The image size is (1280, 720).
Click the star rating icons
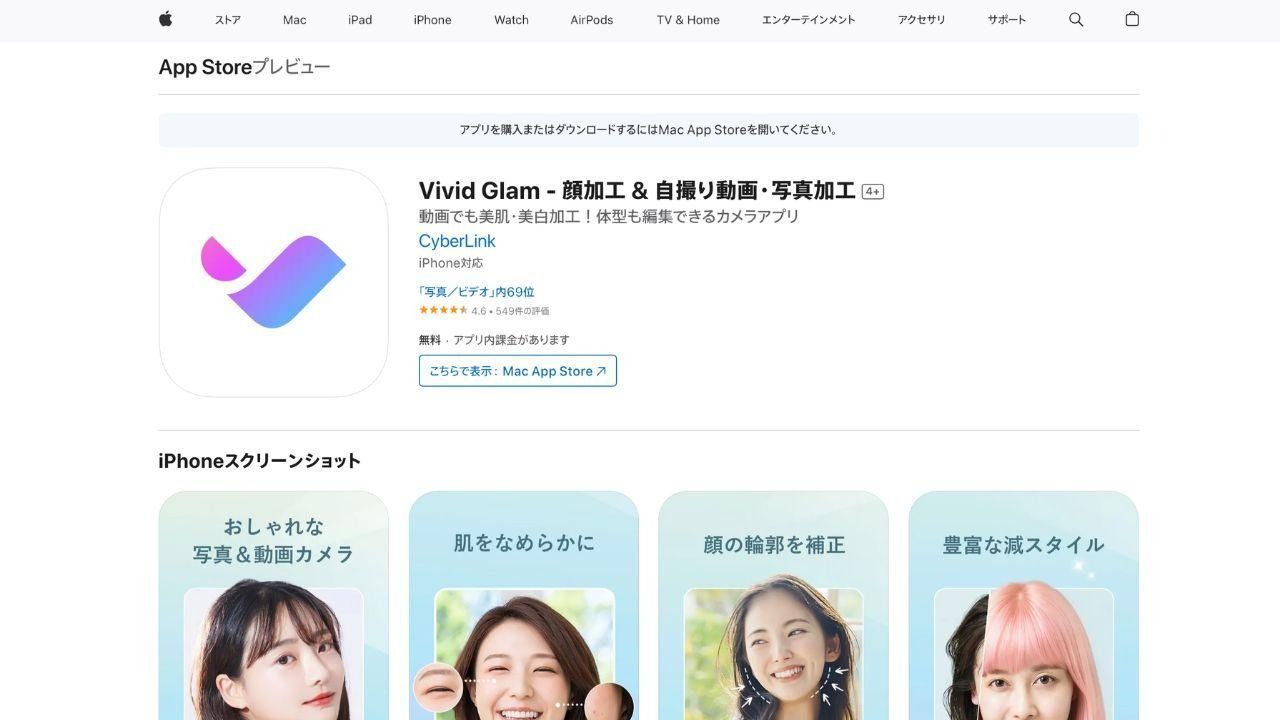coord(443,311)
